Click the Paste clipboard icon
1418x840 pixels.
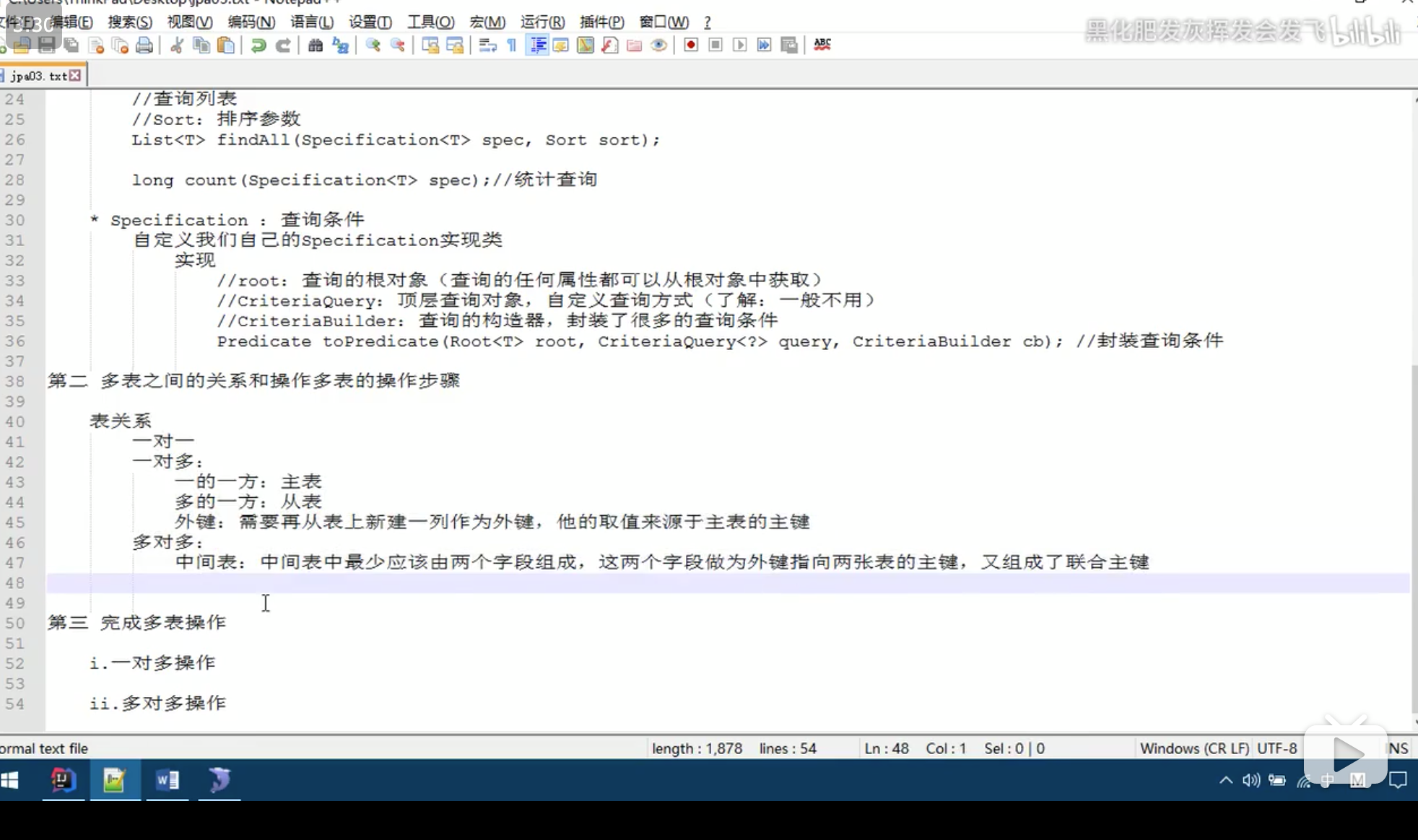point(226,45)
